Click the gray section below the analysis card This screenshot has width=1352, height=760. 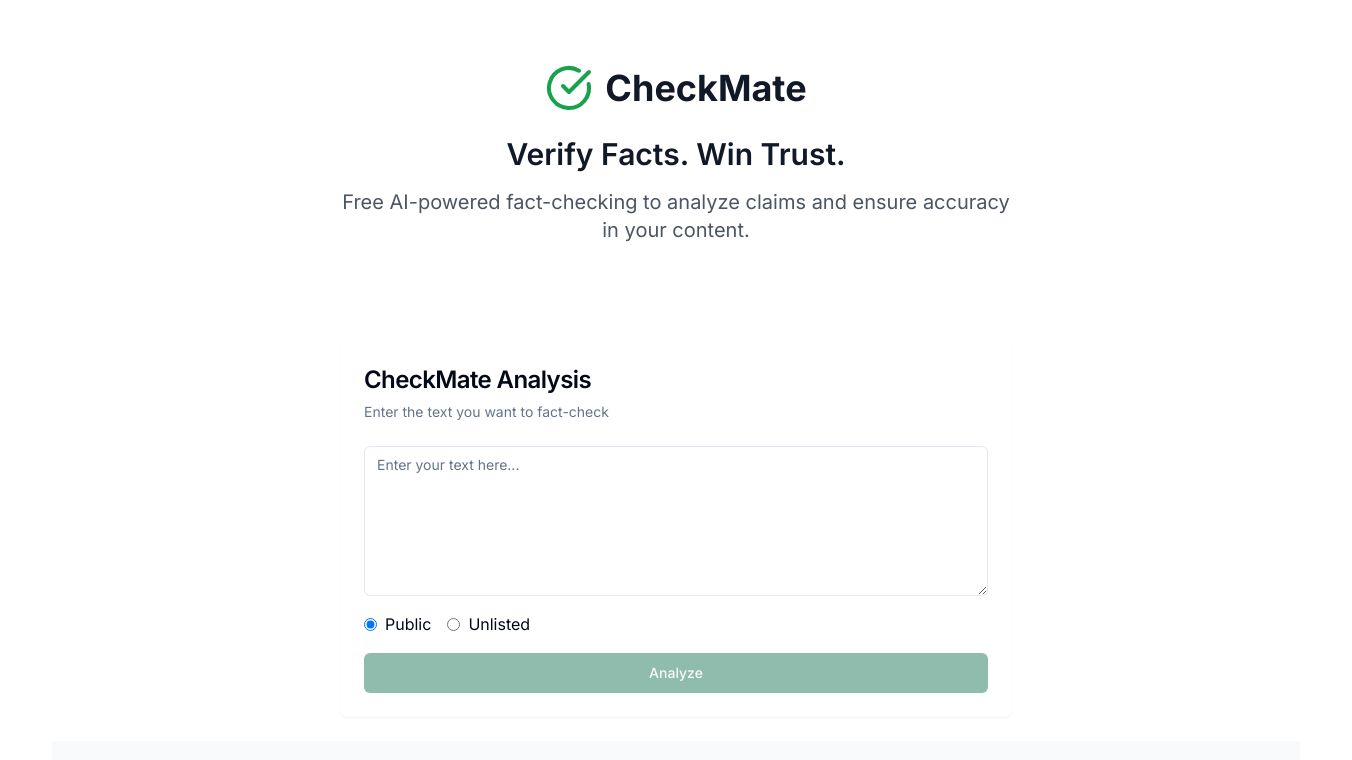pos(675,750)
